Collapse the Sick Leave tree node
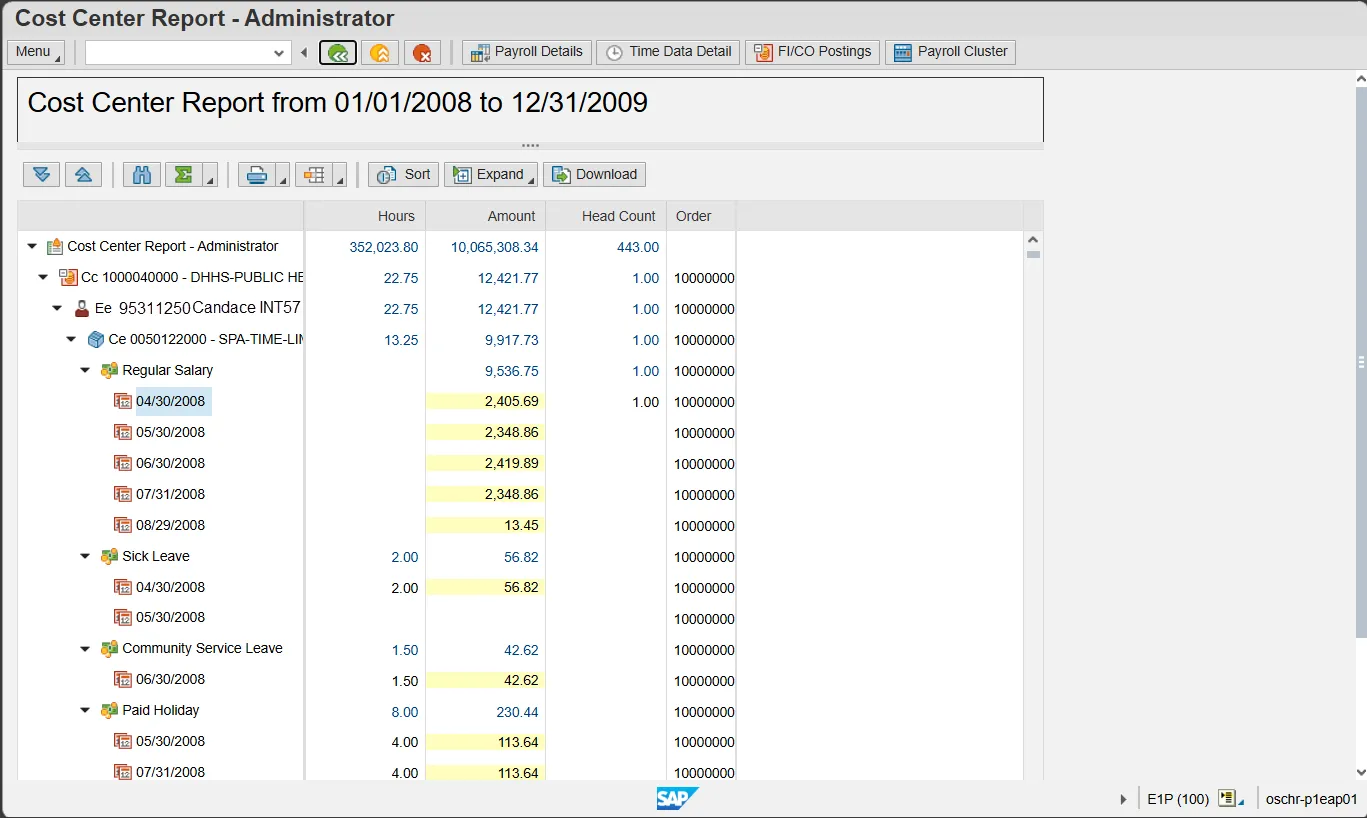 point(85,557)
